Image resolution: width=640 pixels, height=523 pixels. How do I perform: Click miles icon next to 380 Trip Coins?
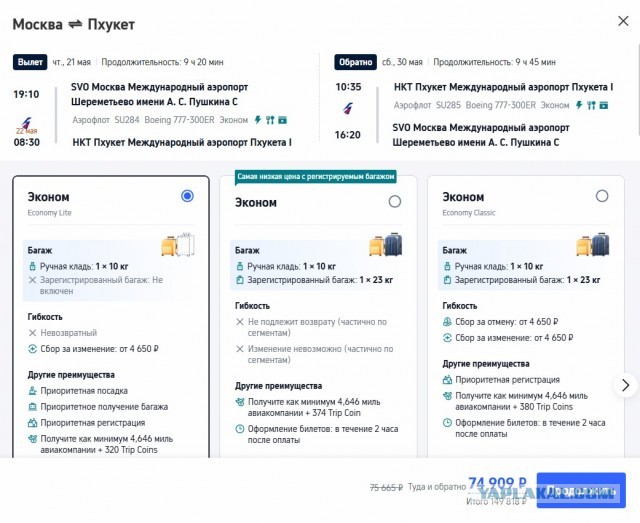point(447,396)
